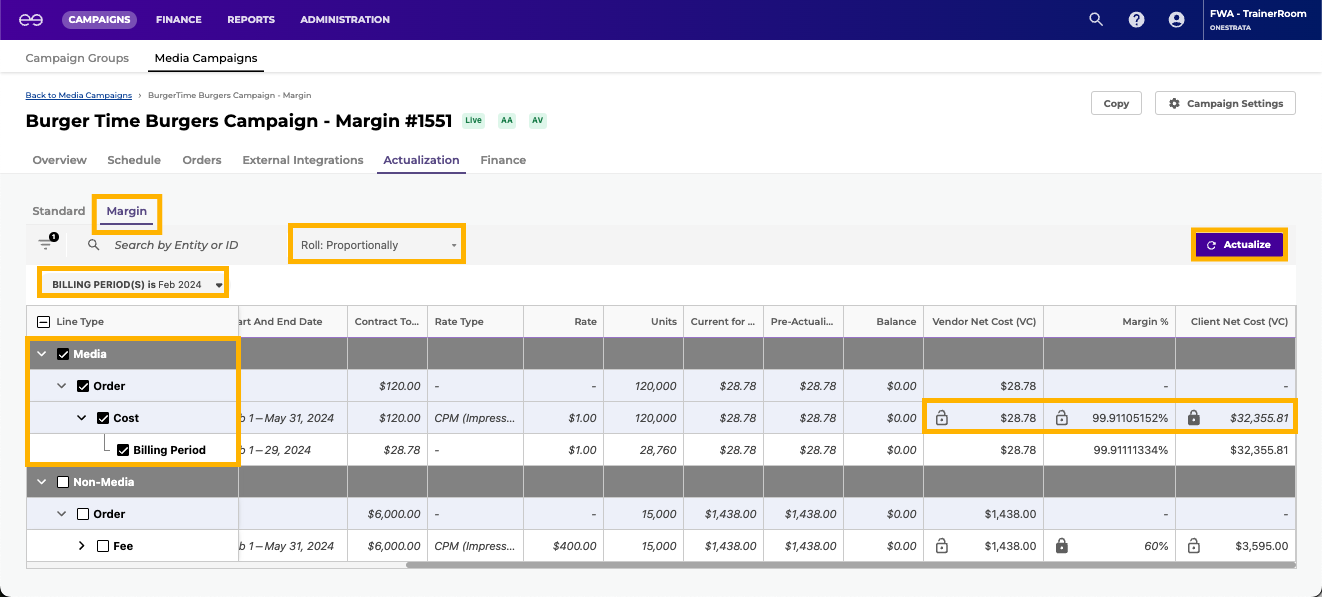Unlock Cost row Client Net Cost lock

(x=1193, y=418)
